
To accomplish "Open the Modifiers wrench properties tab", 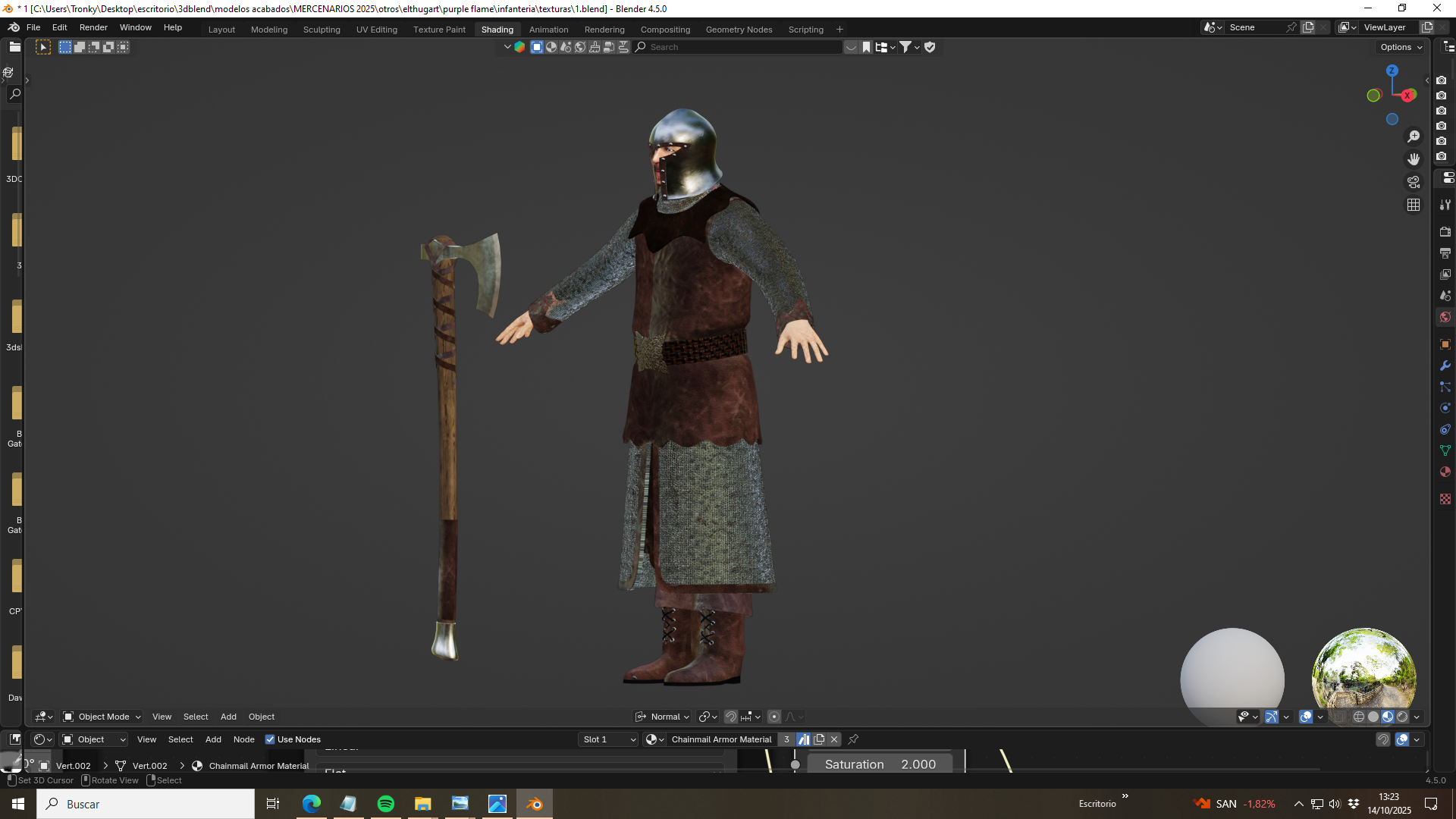I will [x=1445, y=366].
